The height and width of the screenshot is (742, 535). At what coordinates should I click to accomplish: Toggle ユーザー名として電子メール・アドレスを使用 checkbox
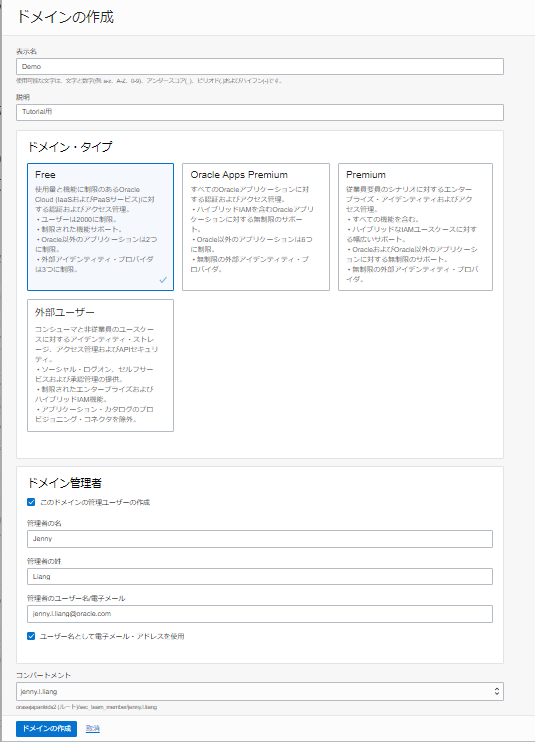[31, 636]
